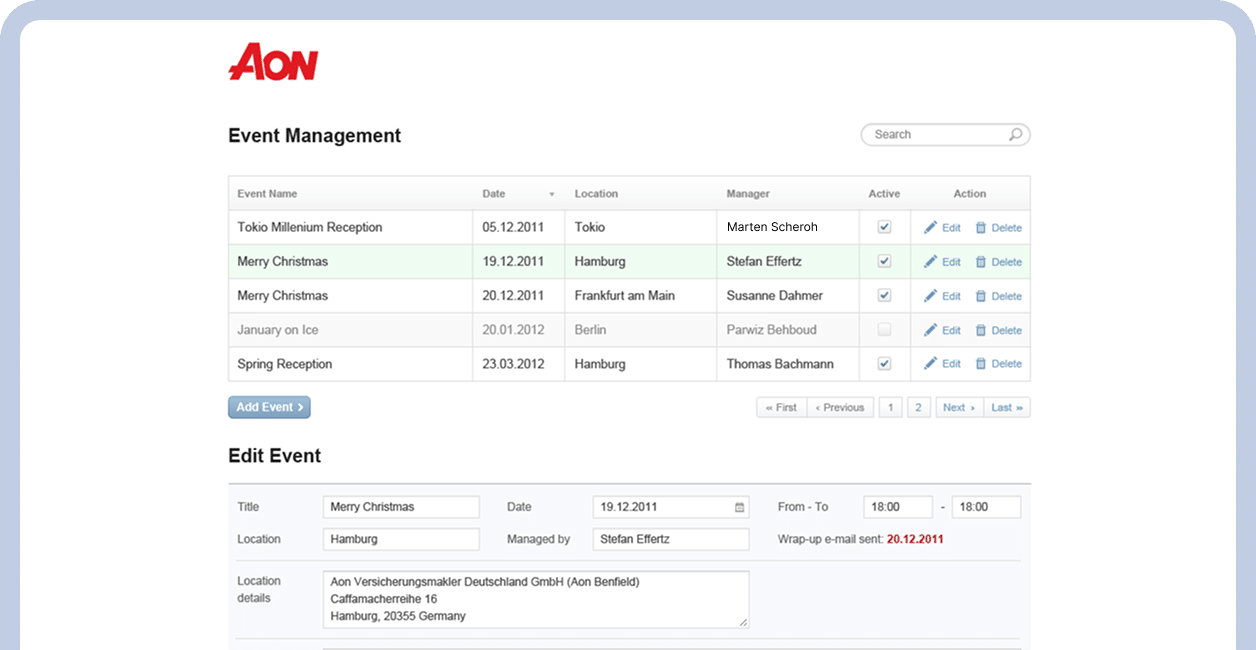The image size is (1256, 650).
Task: Enable Active checkbox for January on Ice
Action: (884, 329)
